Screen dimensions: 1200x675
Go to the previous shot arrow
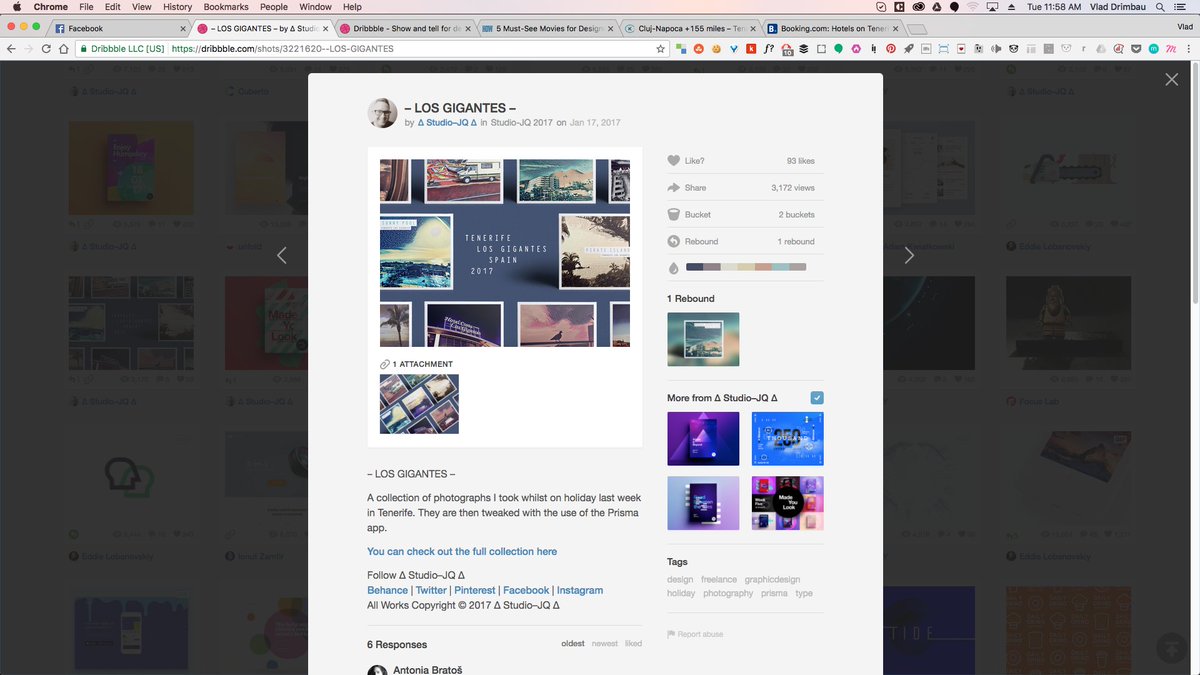coord(281,255)
